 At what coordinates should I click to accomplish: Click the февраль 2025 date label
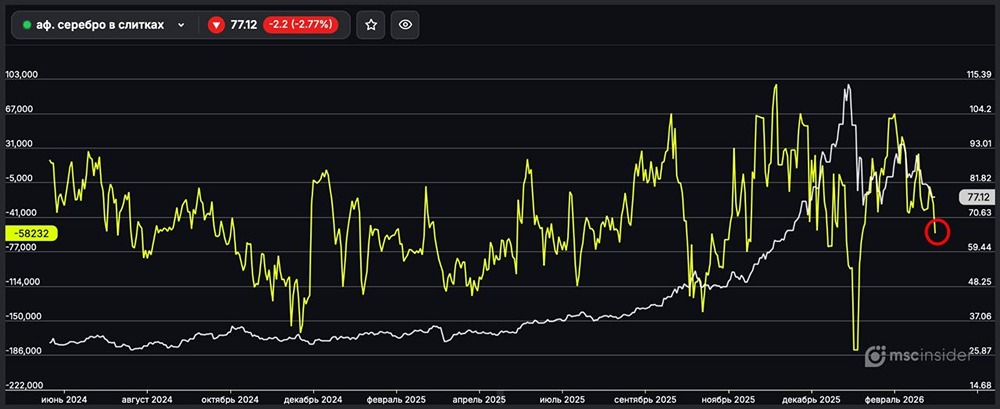(x=397, y=400)
